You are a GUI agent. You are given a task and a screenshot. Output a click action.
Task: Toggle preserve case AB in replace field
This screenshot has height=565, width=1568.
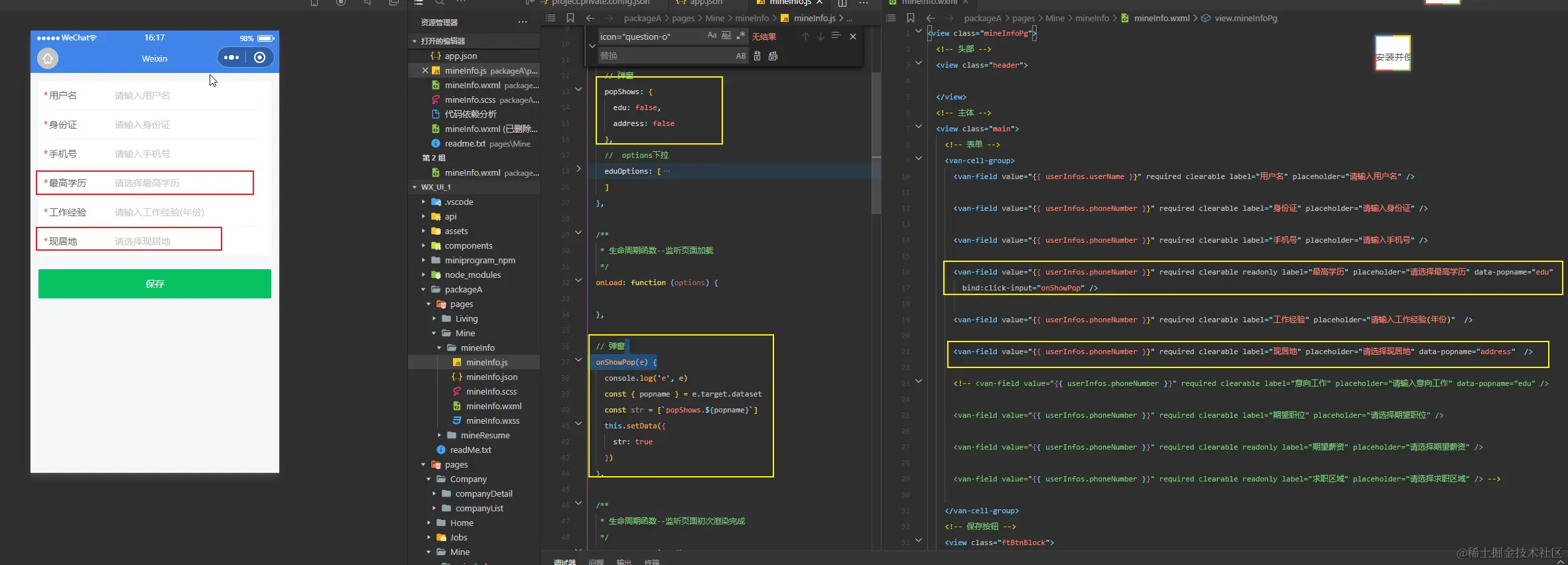click(741, 56)
